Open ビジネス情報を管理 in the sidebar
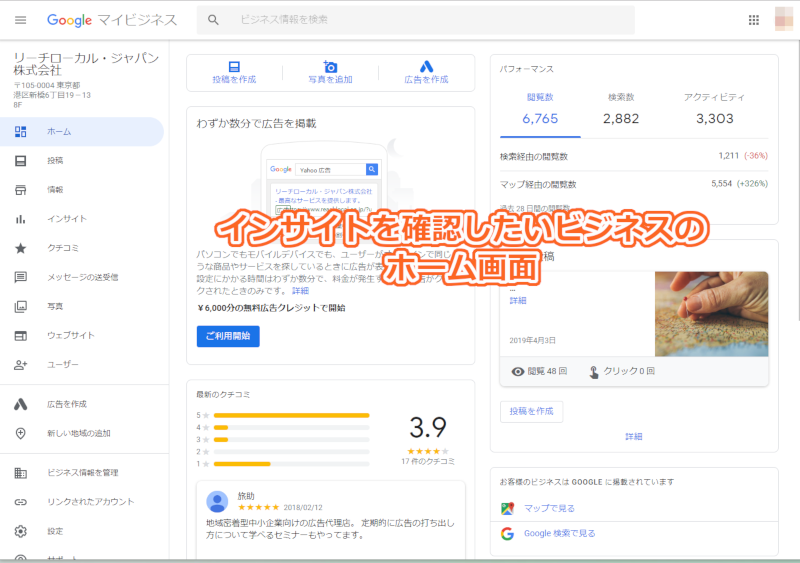 pyautogui.click(x=83, y=473)
